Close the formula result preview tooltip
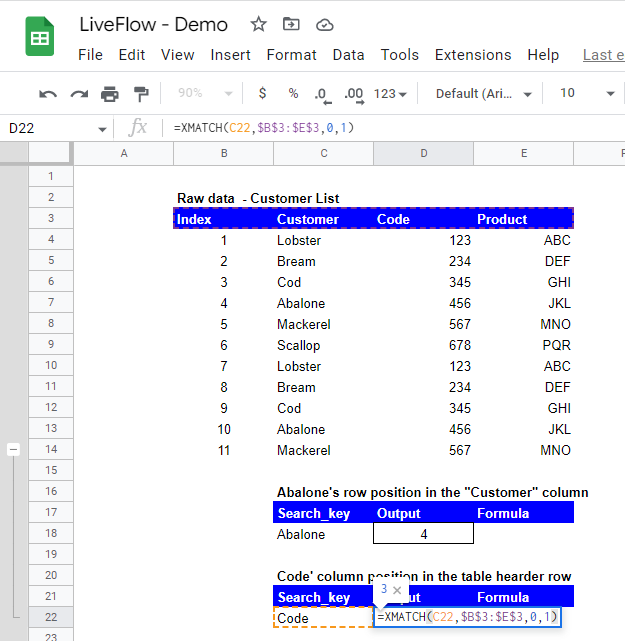This screenshot has width=625, height=641. tap(397, 590)
